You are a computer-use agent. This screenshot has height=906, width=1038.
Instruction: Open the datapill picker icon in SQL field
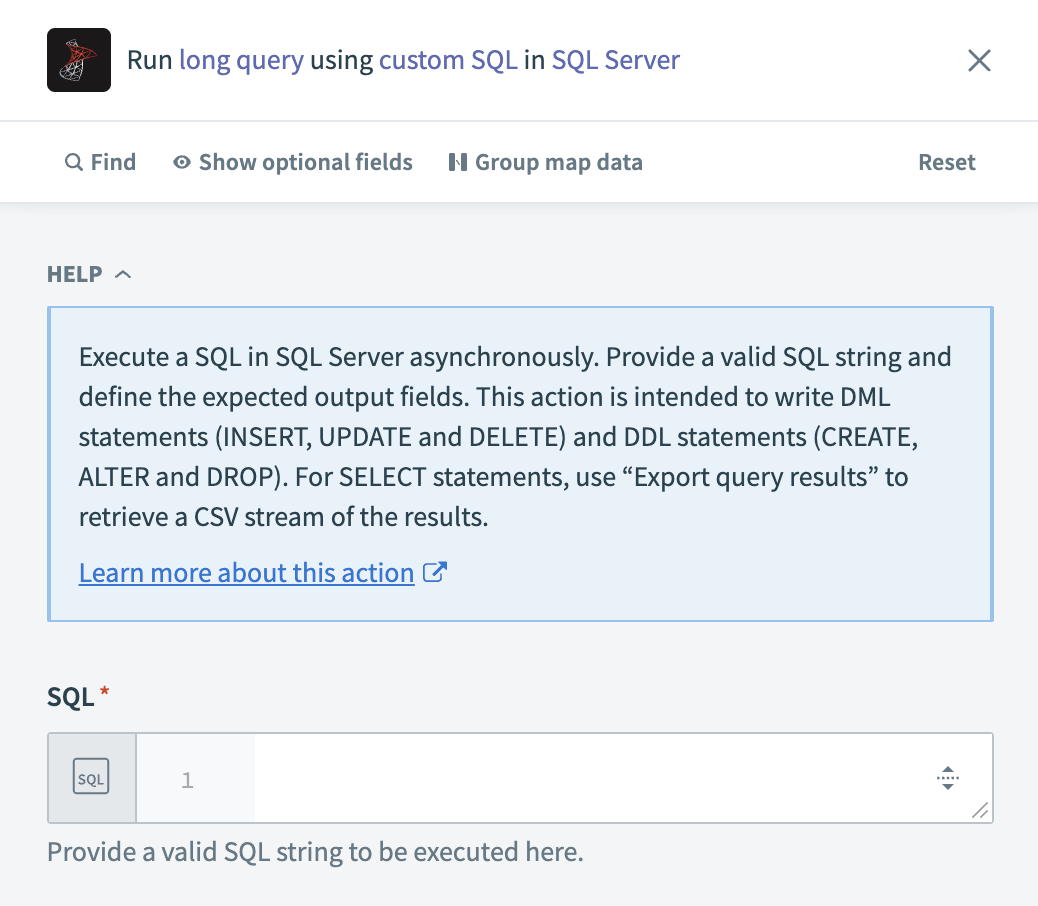tap(947, 777)
